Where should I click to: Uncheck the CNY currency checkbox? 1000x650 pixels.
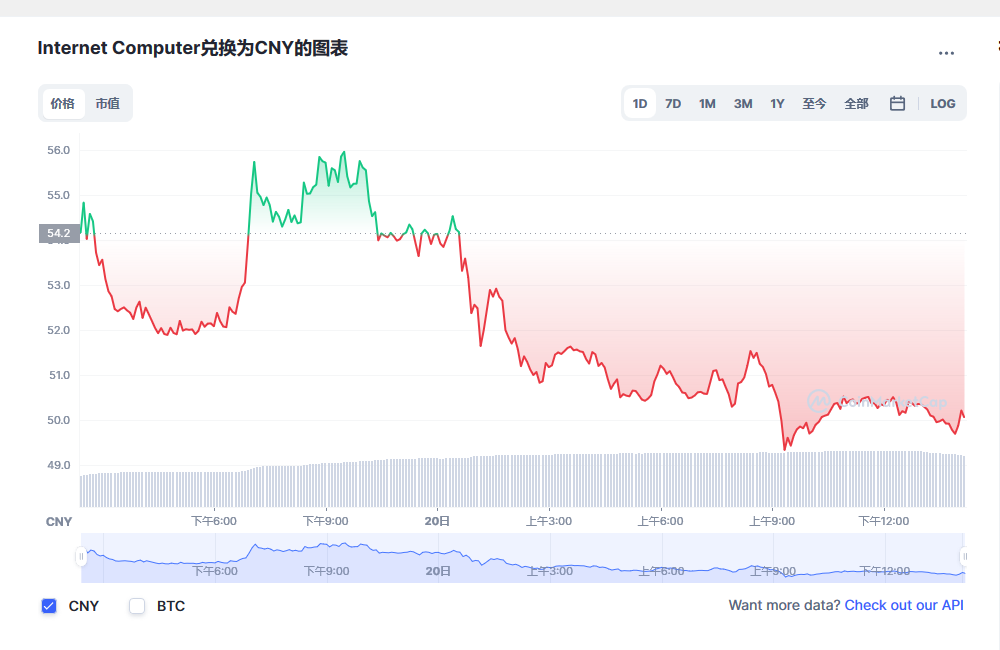pos(49,606)
